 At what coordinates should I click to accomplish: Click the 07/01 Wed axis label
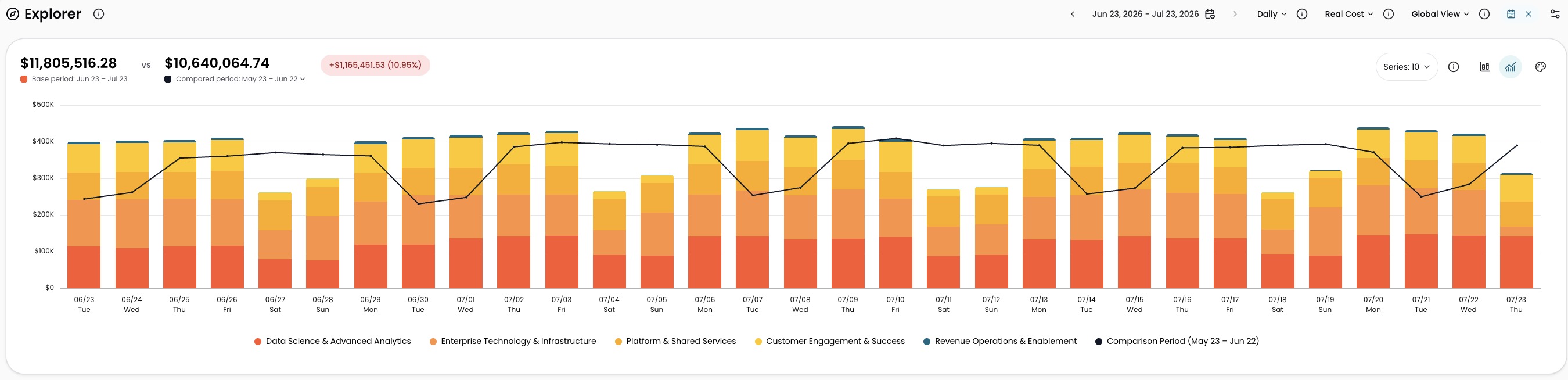coord(466,304)
